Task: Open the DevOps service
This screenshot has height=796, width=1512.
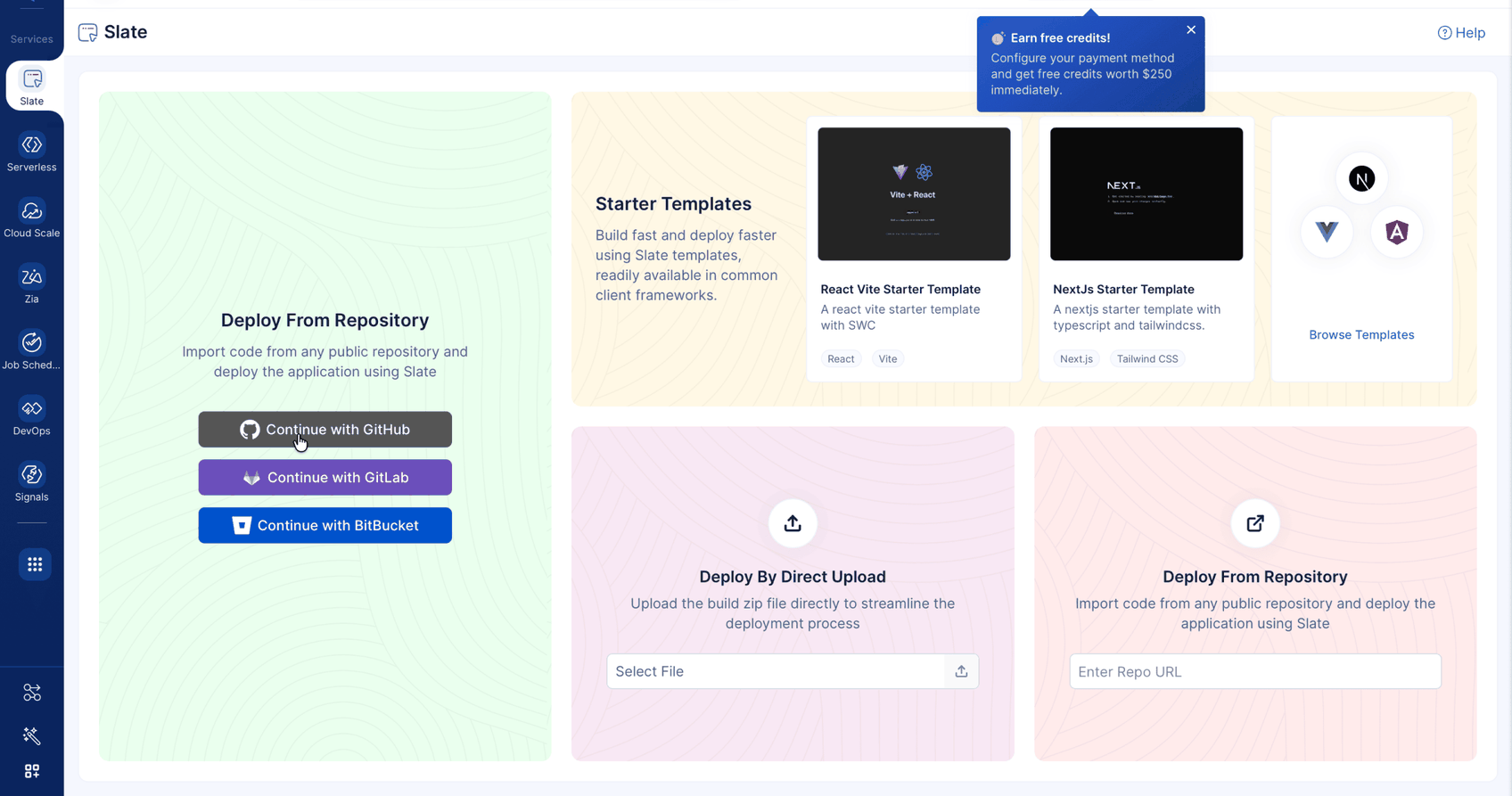Action: click(32, 416)
